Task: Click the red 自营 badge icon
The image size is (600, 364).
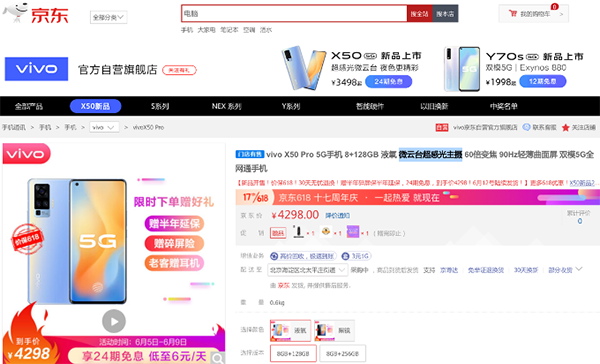Action: (442, 127)
